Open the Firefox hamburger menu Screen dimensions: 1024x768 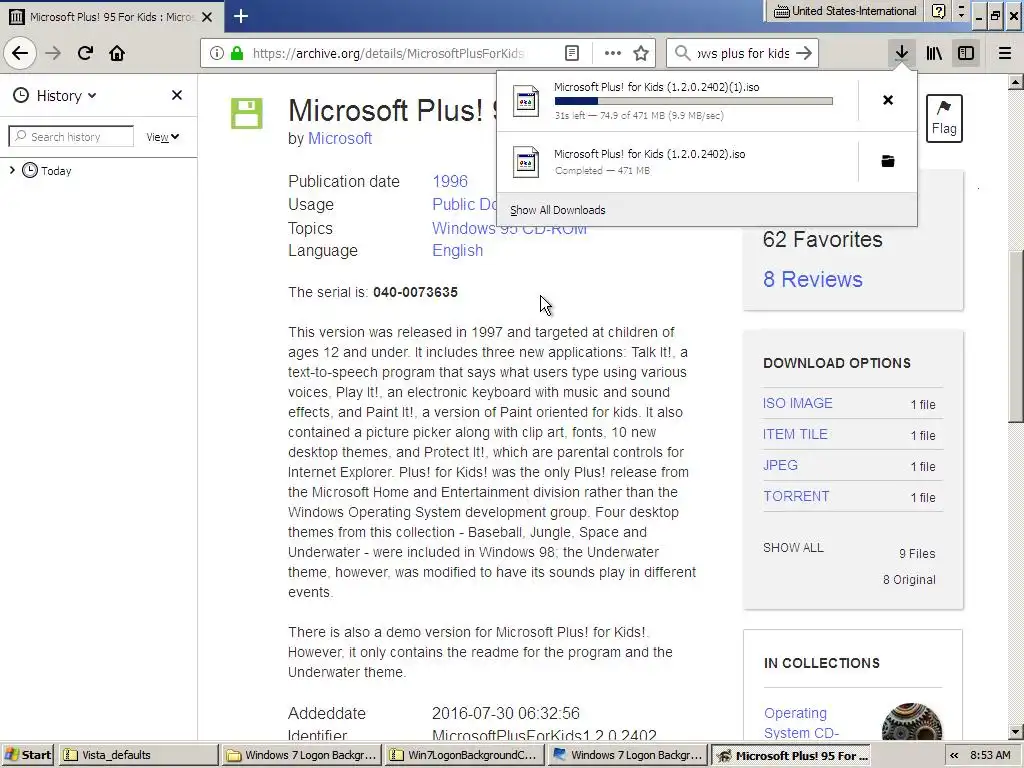point(1005,53)
